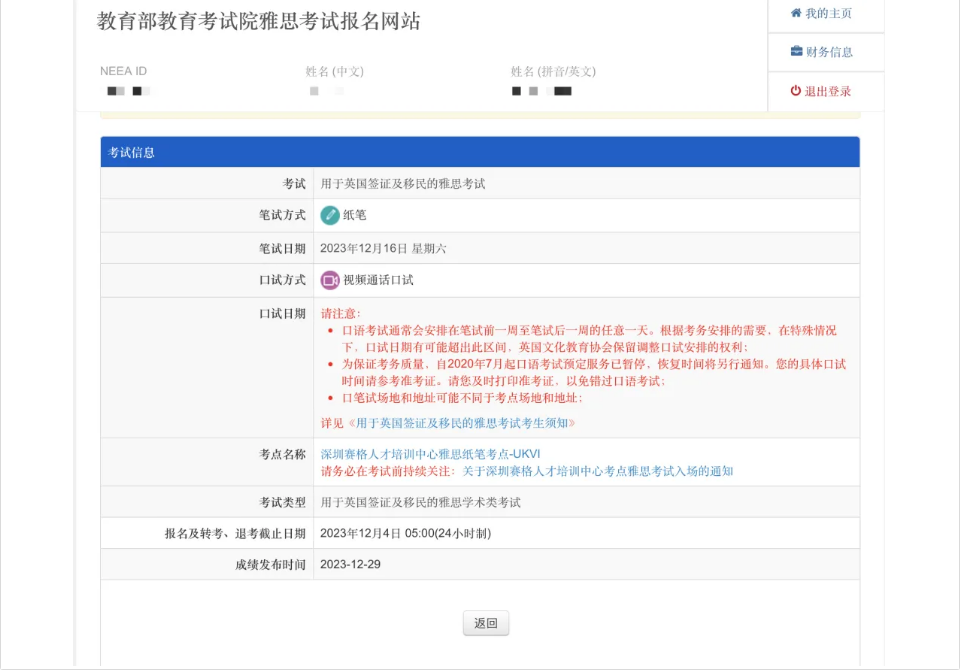Click the 口试日期 row label
The height and width of the screenshot is (670, 960).
tap(282, 314)
